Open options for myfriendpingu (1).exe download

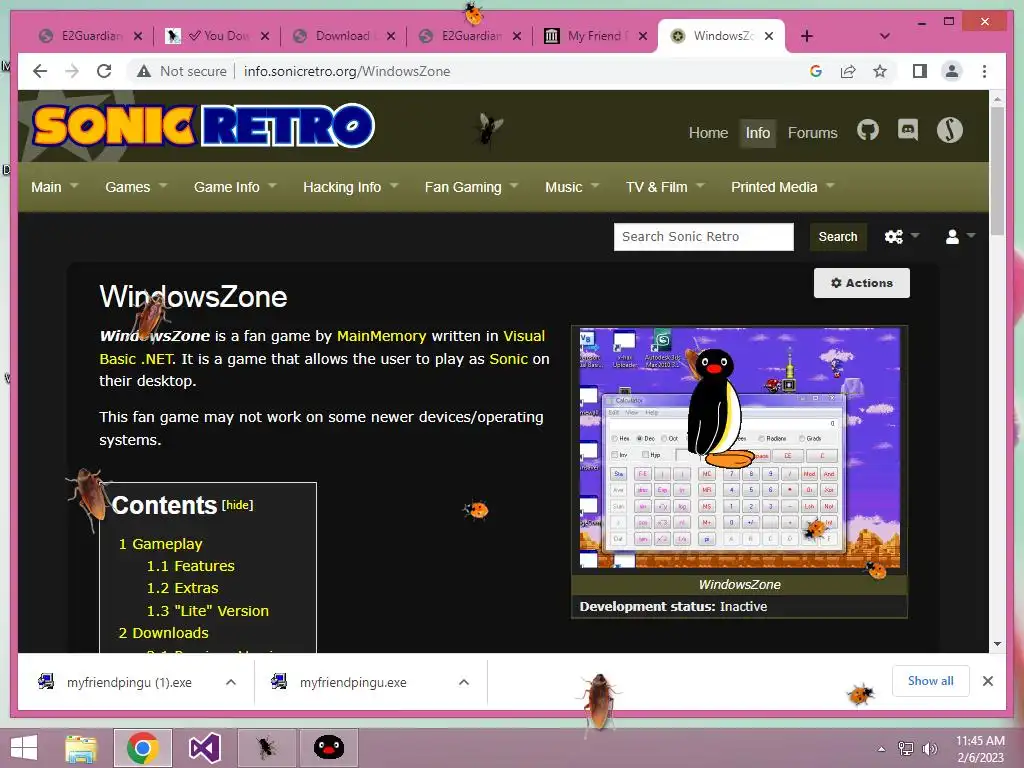pyautogui.click(x=231, y=682)
